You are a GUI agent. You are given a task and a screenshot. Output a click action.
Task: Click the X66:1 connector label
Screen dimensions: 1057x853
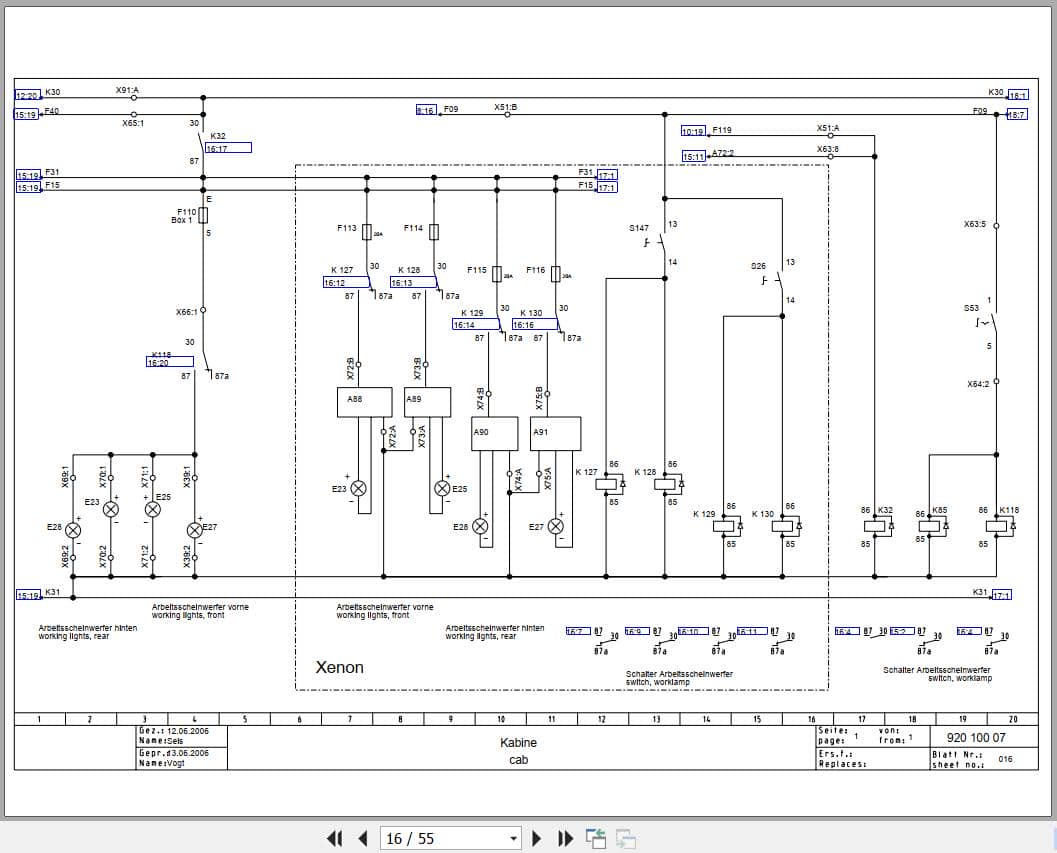187,312
